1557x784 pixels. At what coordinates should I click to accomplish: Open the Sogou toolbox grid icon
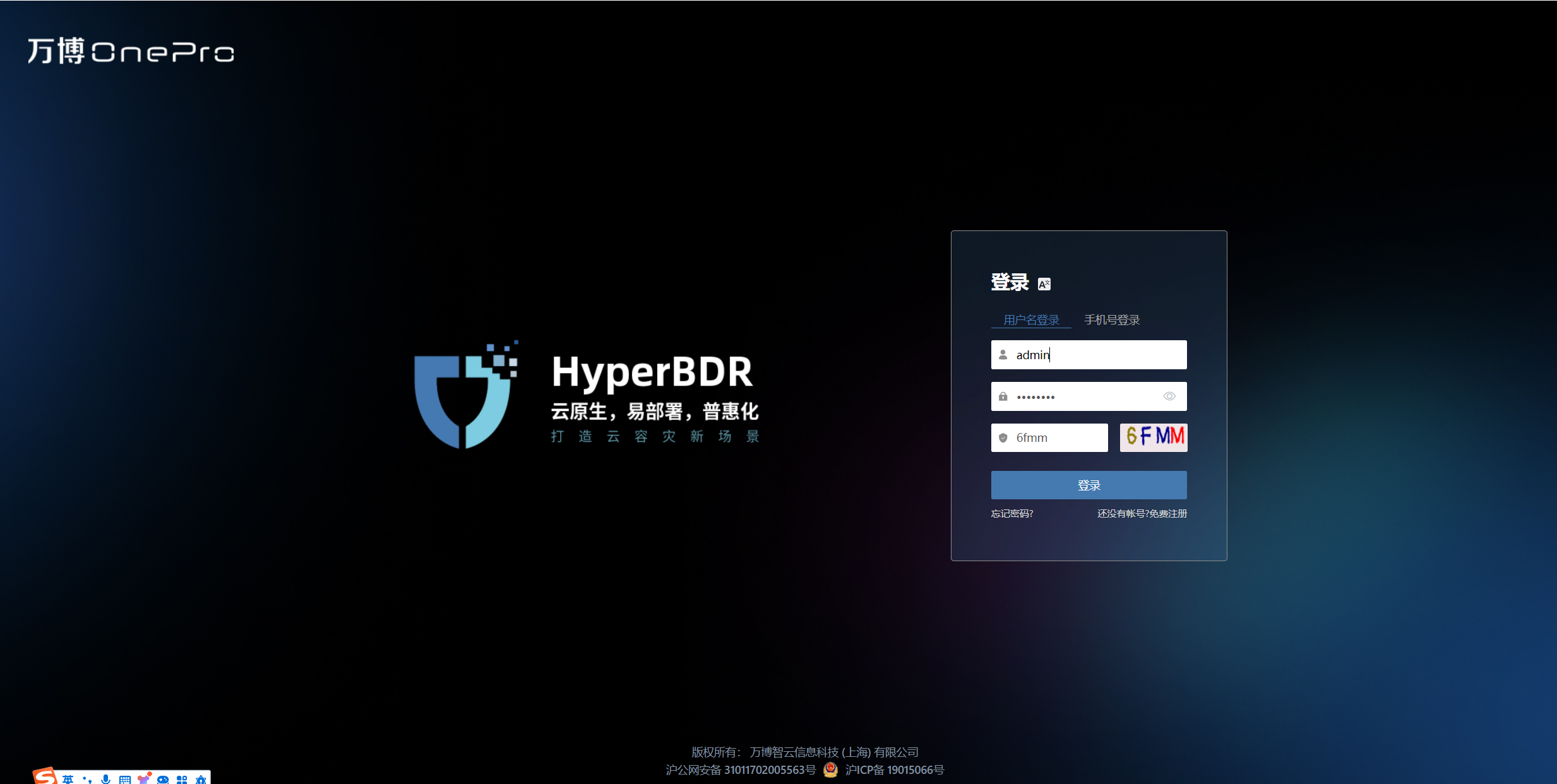click(x=182, y=780)
